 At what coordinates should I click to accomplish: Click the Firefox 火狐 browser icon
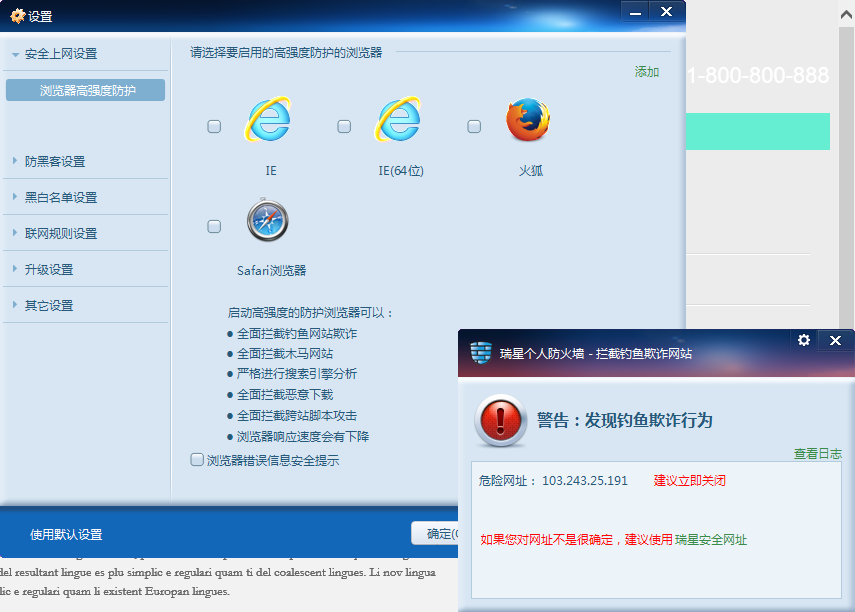[528, 119]
